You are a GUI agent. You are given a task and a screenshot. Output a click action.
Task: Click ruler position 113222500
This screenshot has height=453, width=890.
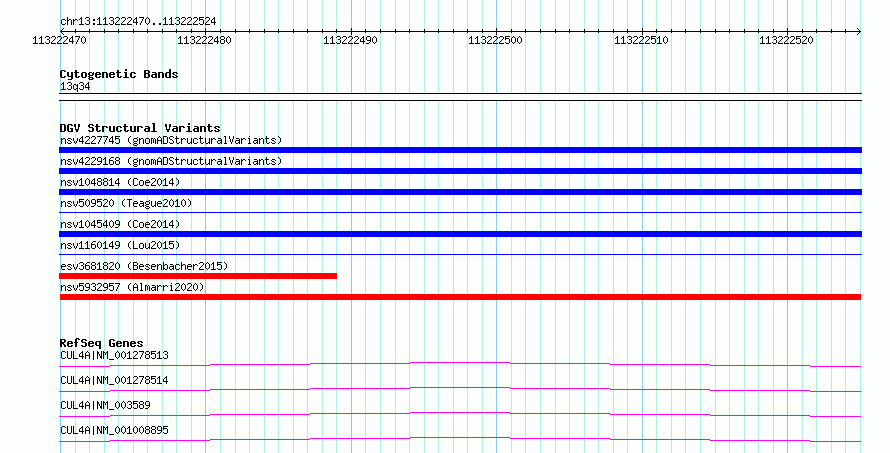[496, 40]
